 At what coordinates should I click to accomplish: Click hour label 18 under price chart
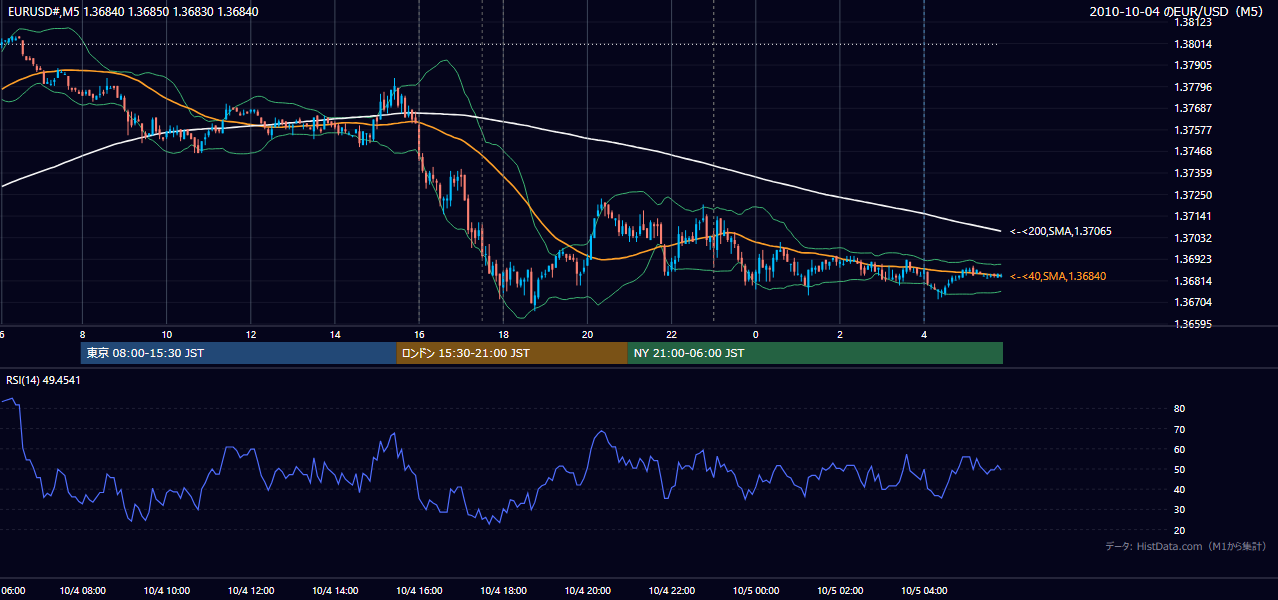[503, 334]
